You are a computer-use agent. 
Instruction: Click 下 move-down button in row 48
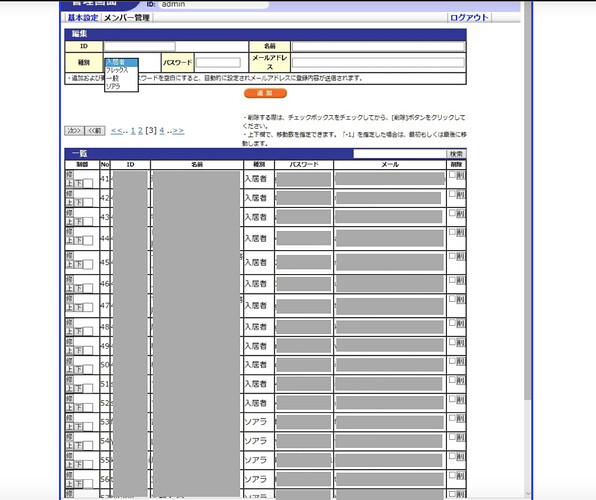point(78,331)
